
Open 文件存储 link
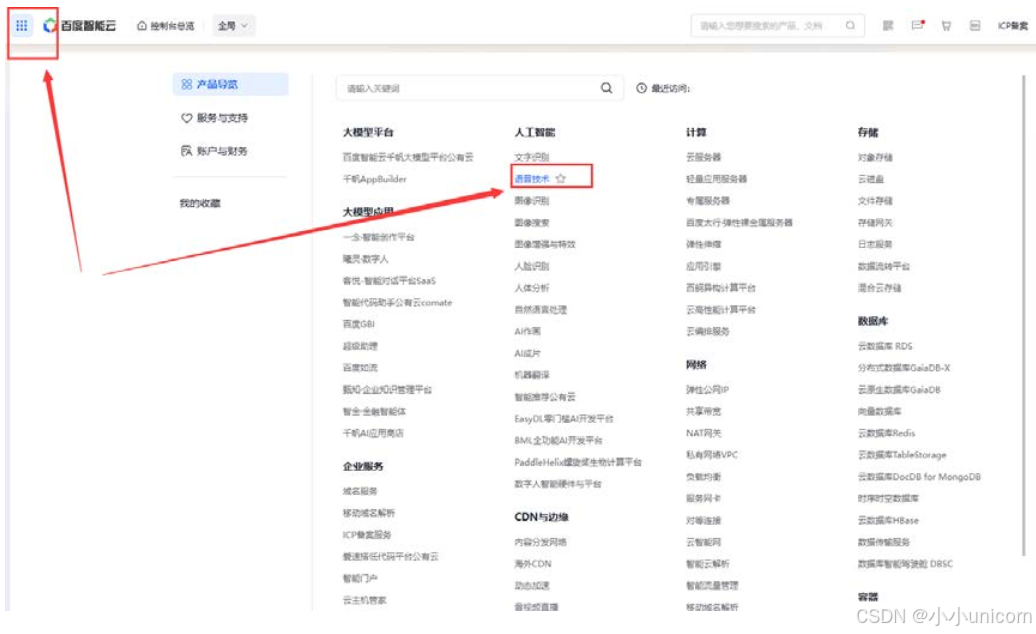(x=875, y=201)
